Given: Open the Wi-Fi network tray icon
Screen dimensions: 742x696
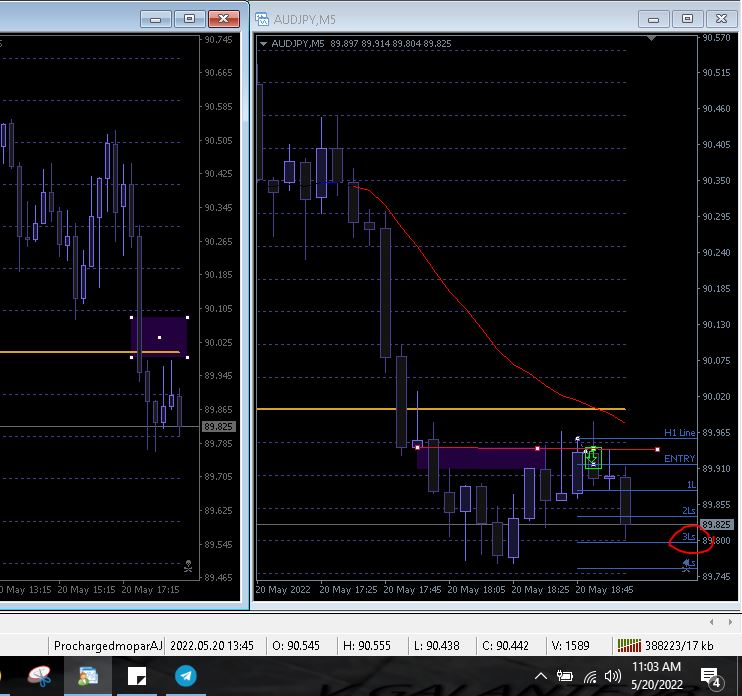Looking at the screenshot, I should 590,677.
